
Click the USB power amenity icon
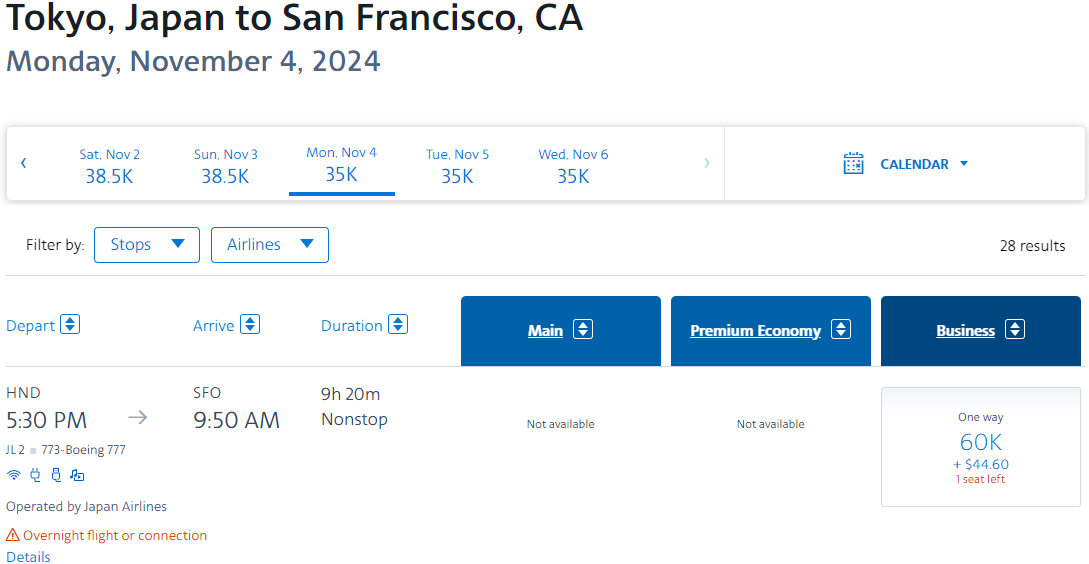pos(57,475)
